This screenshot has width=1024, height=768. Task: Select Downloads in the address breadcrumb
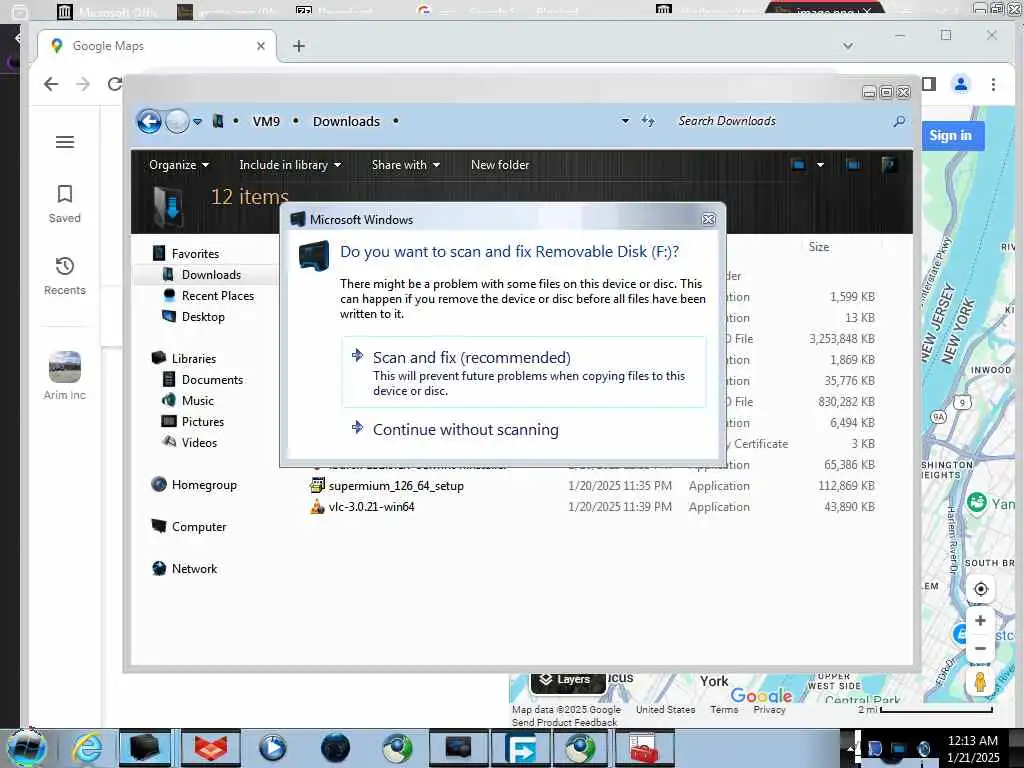click(346, 121)
